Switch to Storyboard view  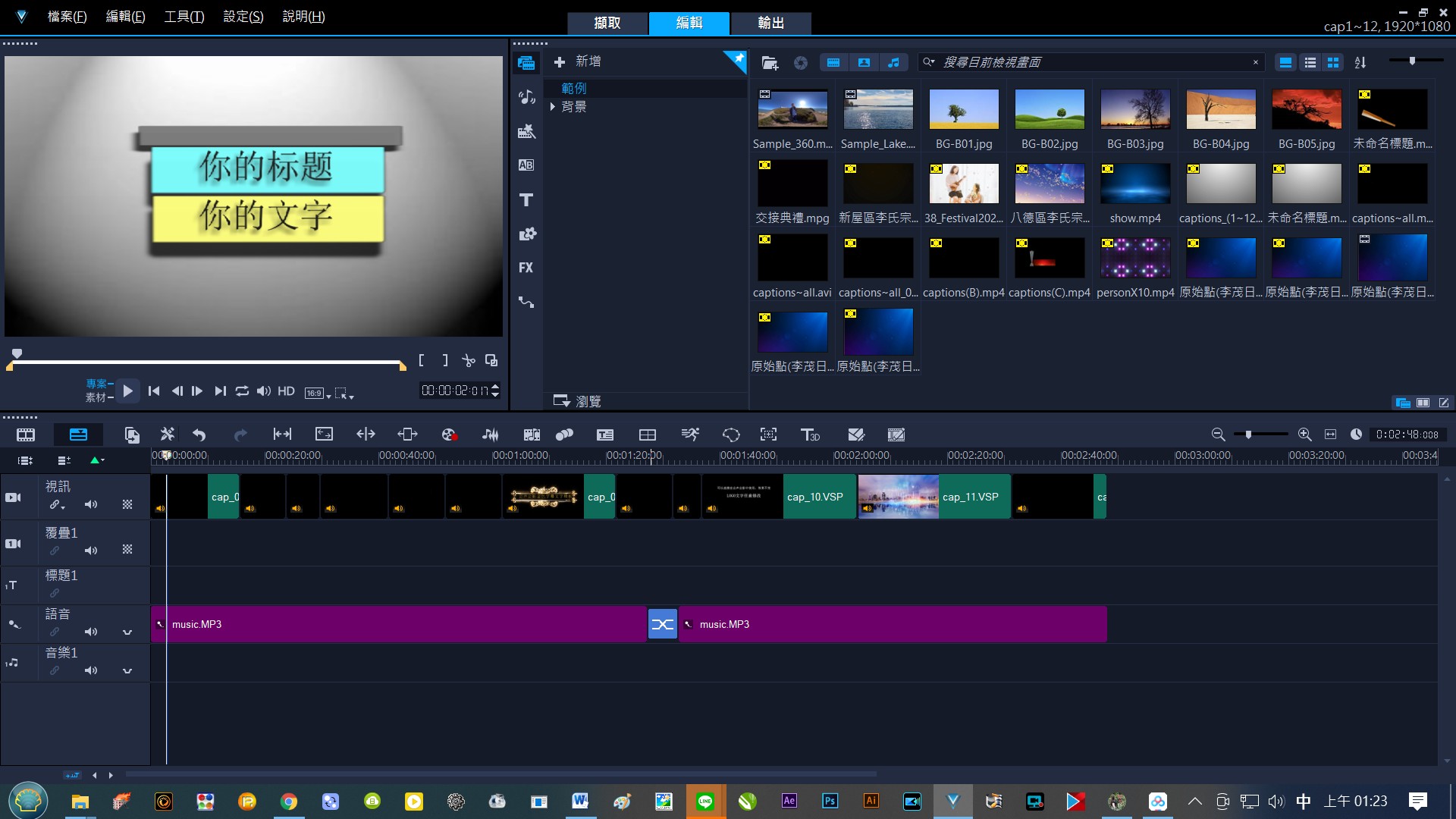(x=26, y=435)
